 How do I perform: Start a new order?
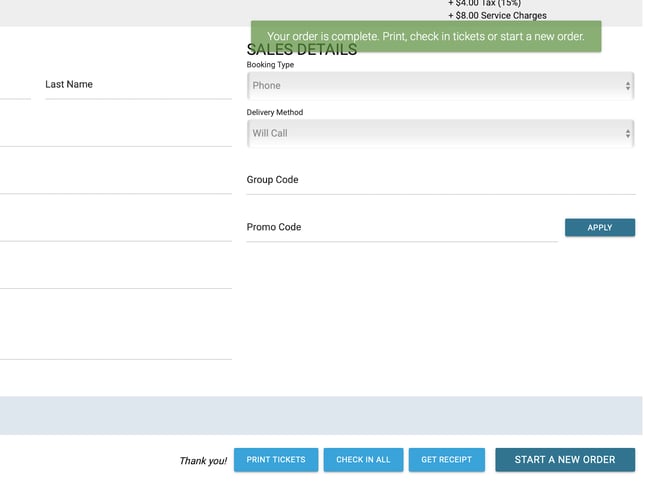(x=565, y=460)
